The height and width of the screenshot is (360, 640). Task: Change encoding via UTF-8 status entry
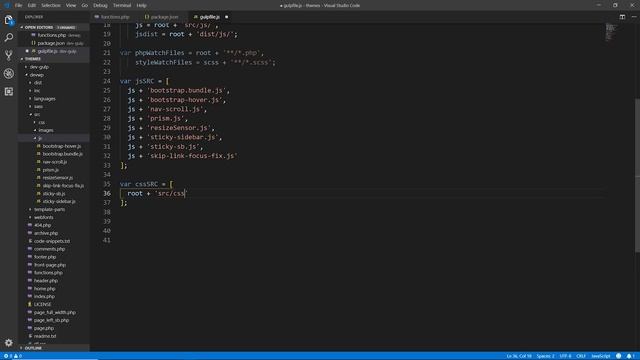point(565,356)
